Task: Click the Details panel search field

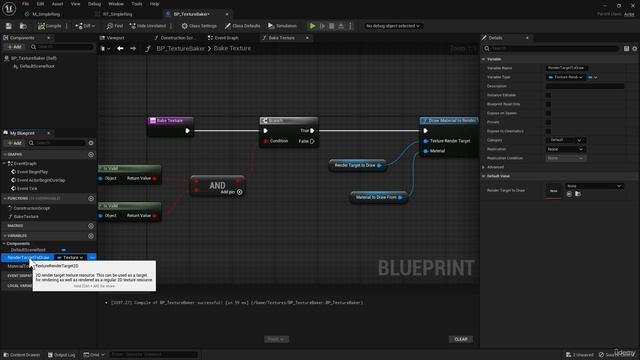Action: coord(551,48)
